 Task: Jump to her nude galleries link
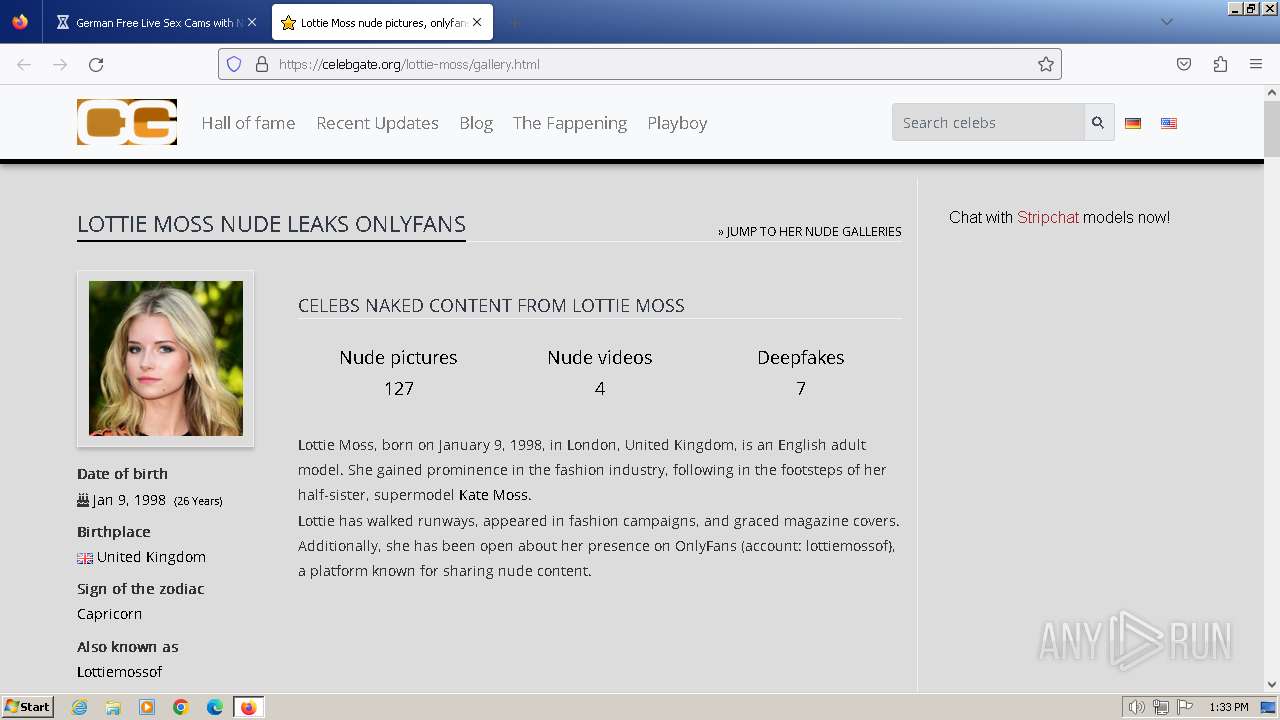click(x=809, y=231)
